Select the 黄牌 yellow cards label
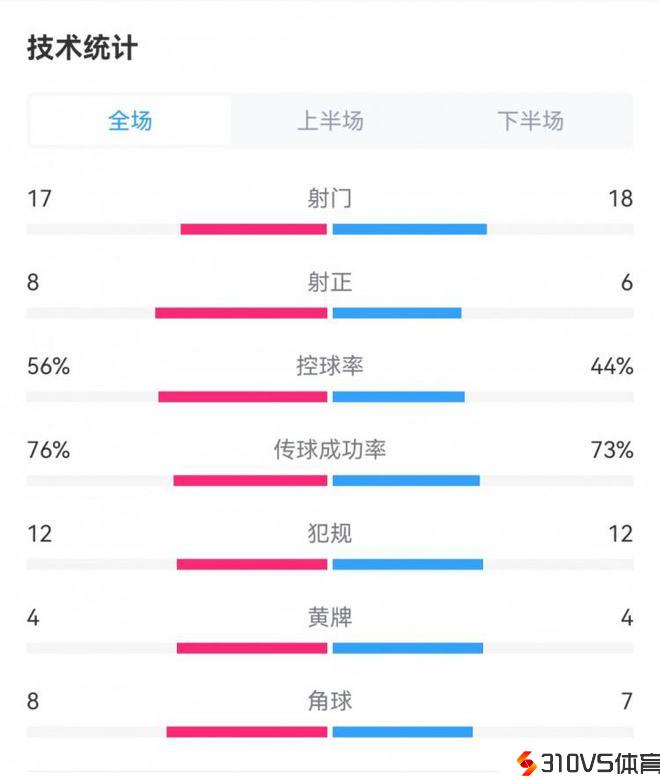 click(x=330, y=618)
